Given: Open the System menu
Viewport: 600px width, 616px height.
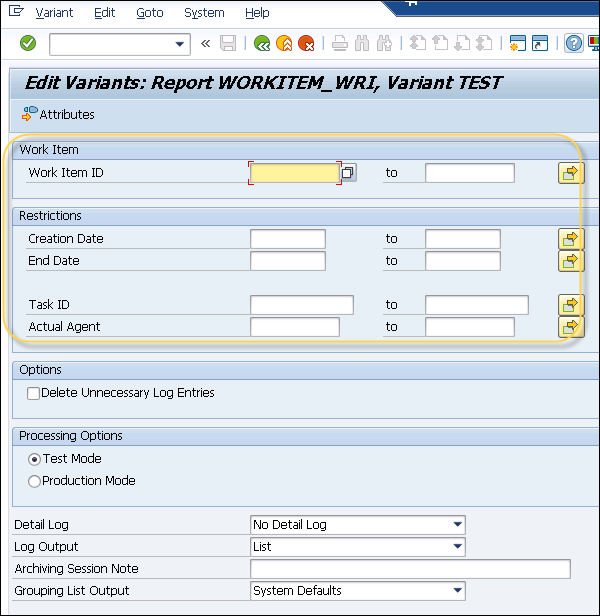Looking at the screenshot, I should point(204,13).
